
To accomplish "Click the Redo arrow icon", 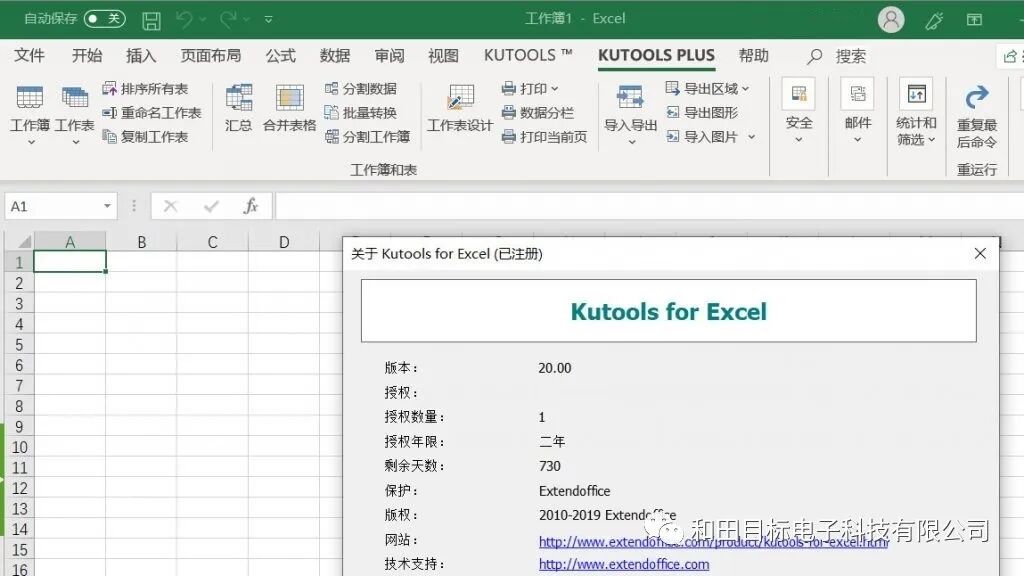I will click(228, 20).
